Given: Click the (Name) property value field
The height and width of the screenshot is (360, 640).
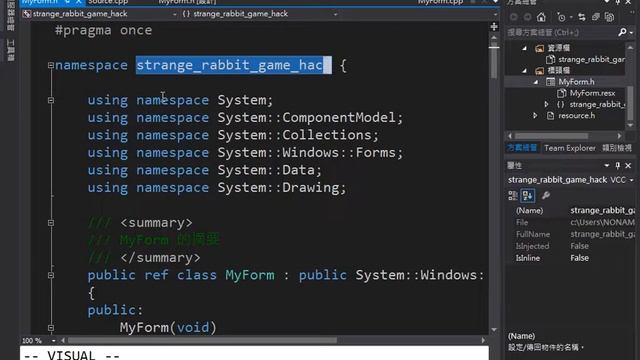Looking at the screenshot, I should (602, 211).
